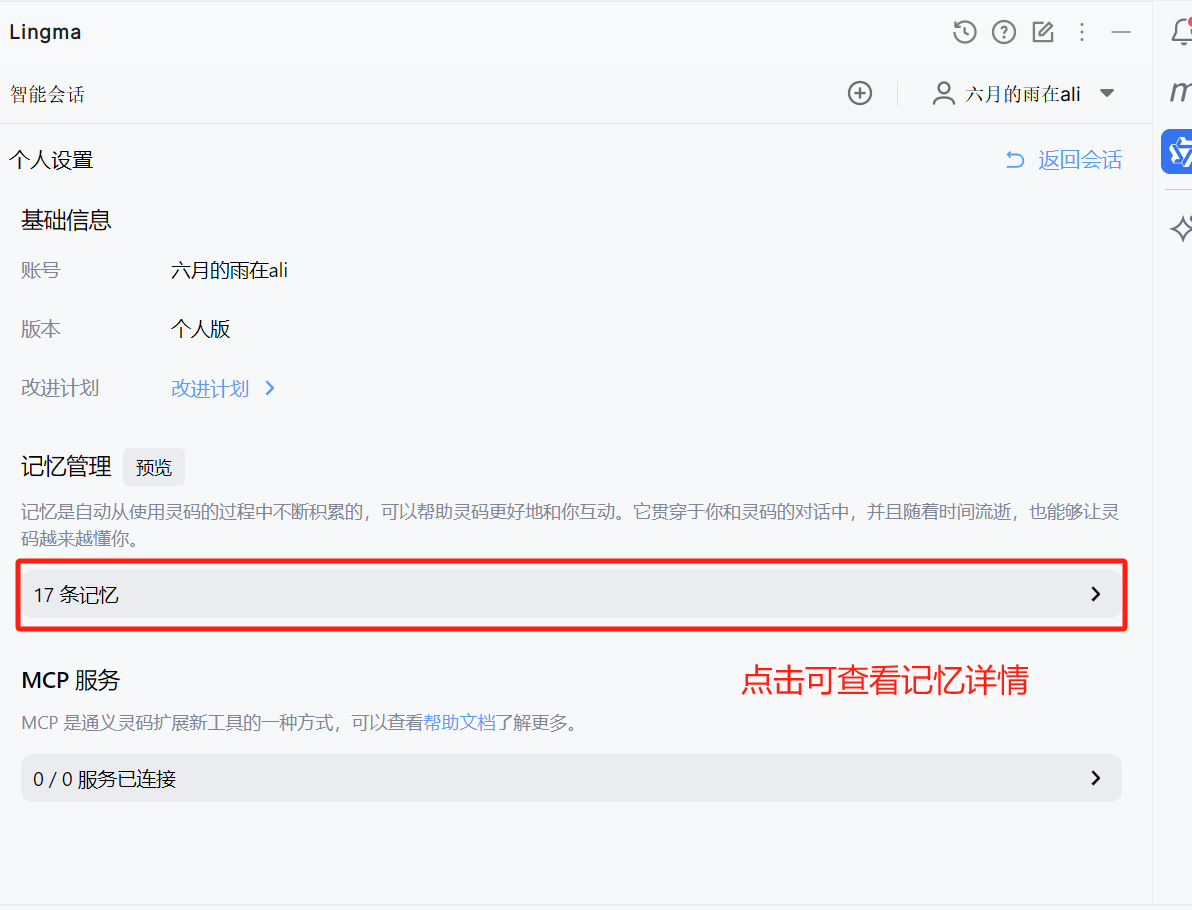Click the undo-arrow icon before 返回会话

[x=1017, y=159]
